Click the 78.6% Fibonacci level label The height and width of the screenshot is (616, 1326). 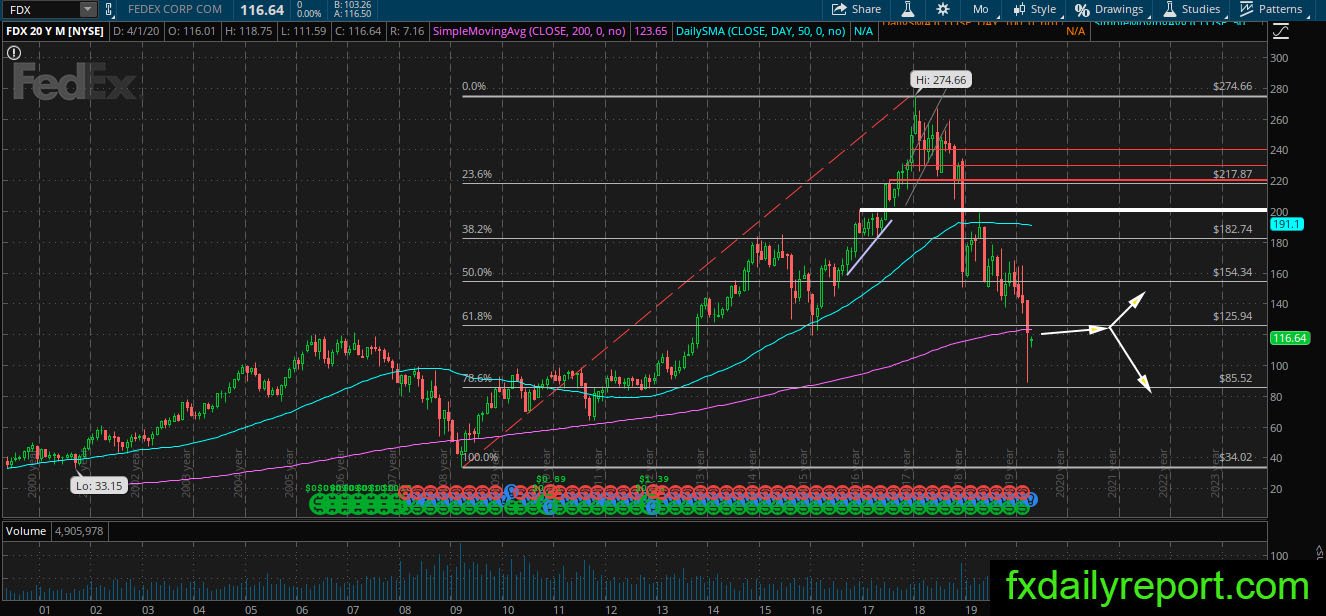pos(476,378)
